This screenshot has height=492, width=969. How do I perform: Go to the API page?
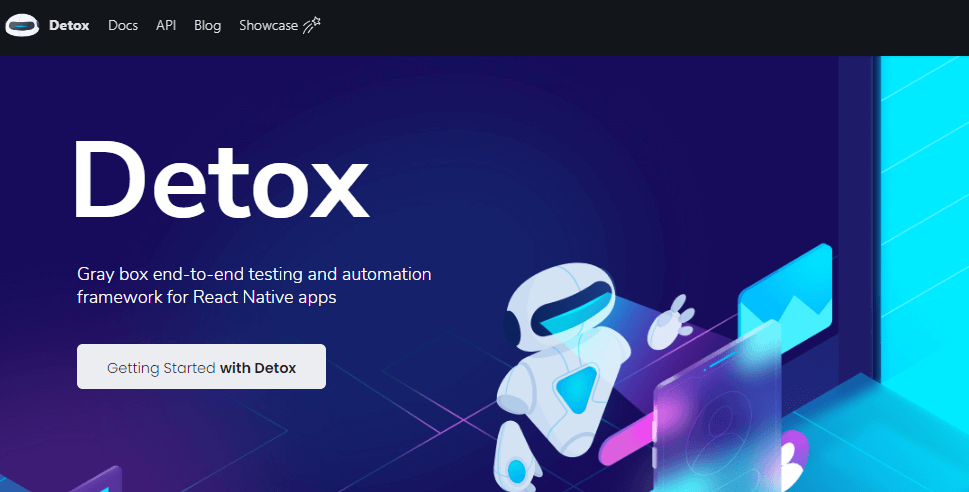click(166, 25)
